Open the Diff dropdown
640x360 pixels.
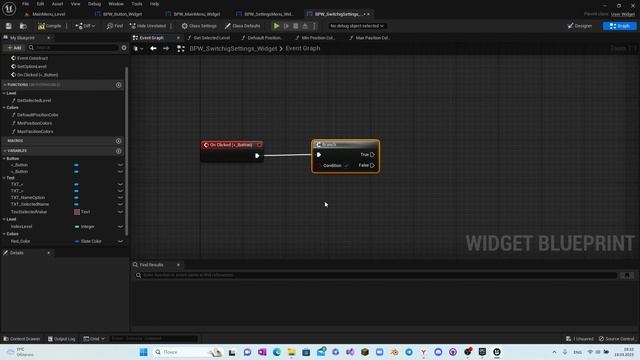pyautogui.click(x=85, y=26)
